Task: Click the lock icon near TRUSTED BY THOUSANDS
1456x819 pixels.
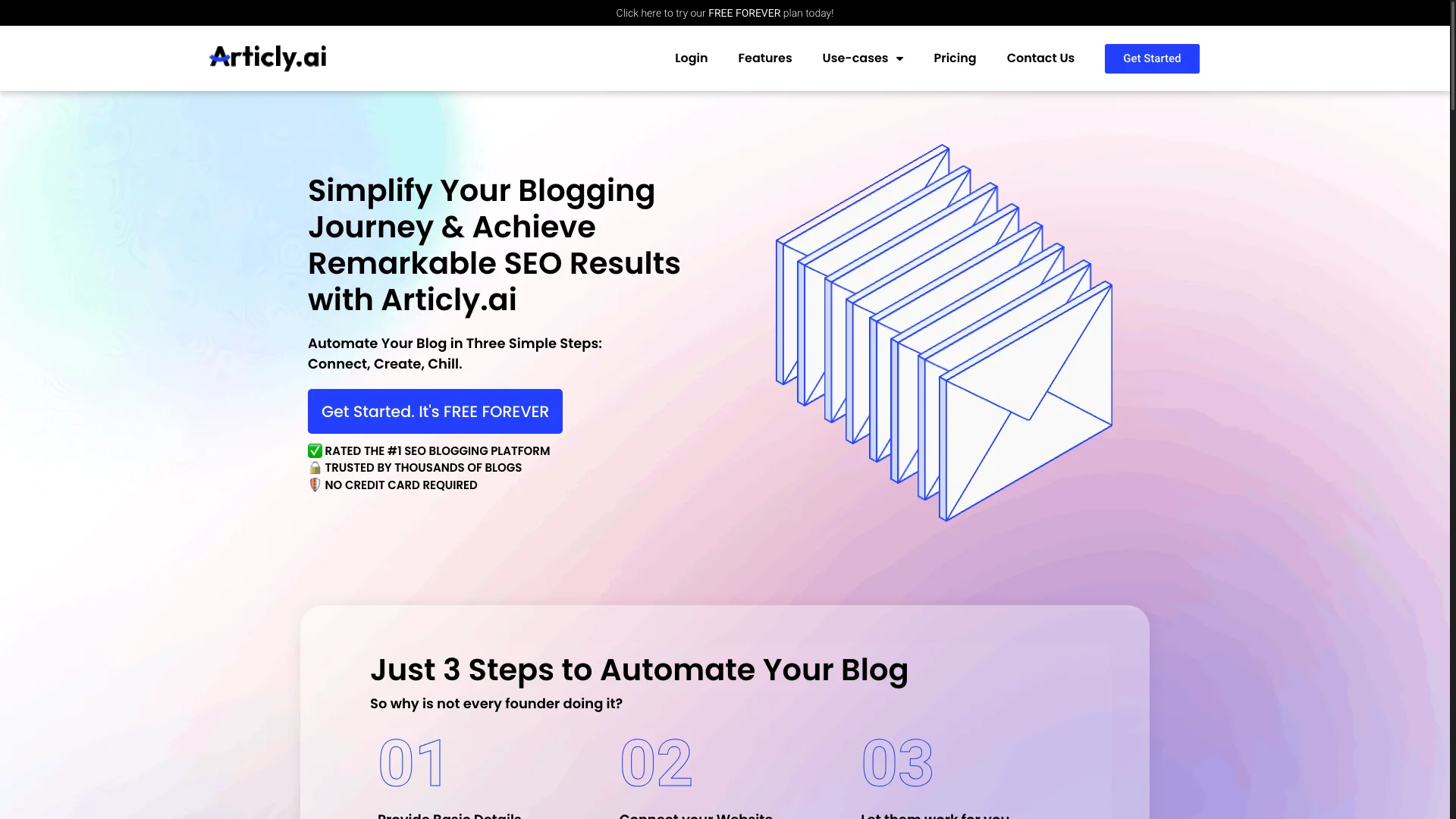Action: tap(314, 467)
